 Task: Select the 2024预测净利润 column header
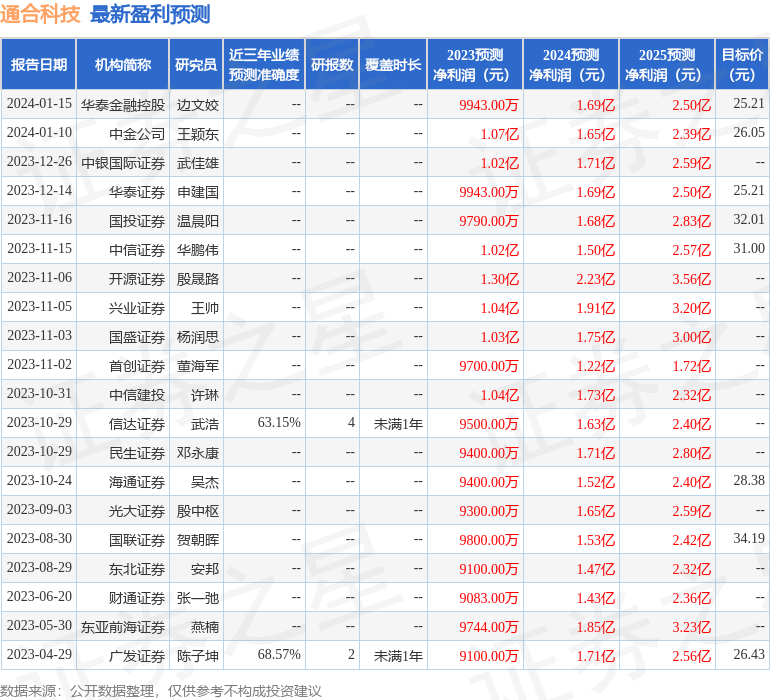tap(571, 64)
